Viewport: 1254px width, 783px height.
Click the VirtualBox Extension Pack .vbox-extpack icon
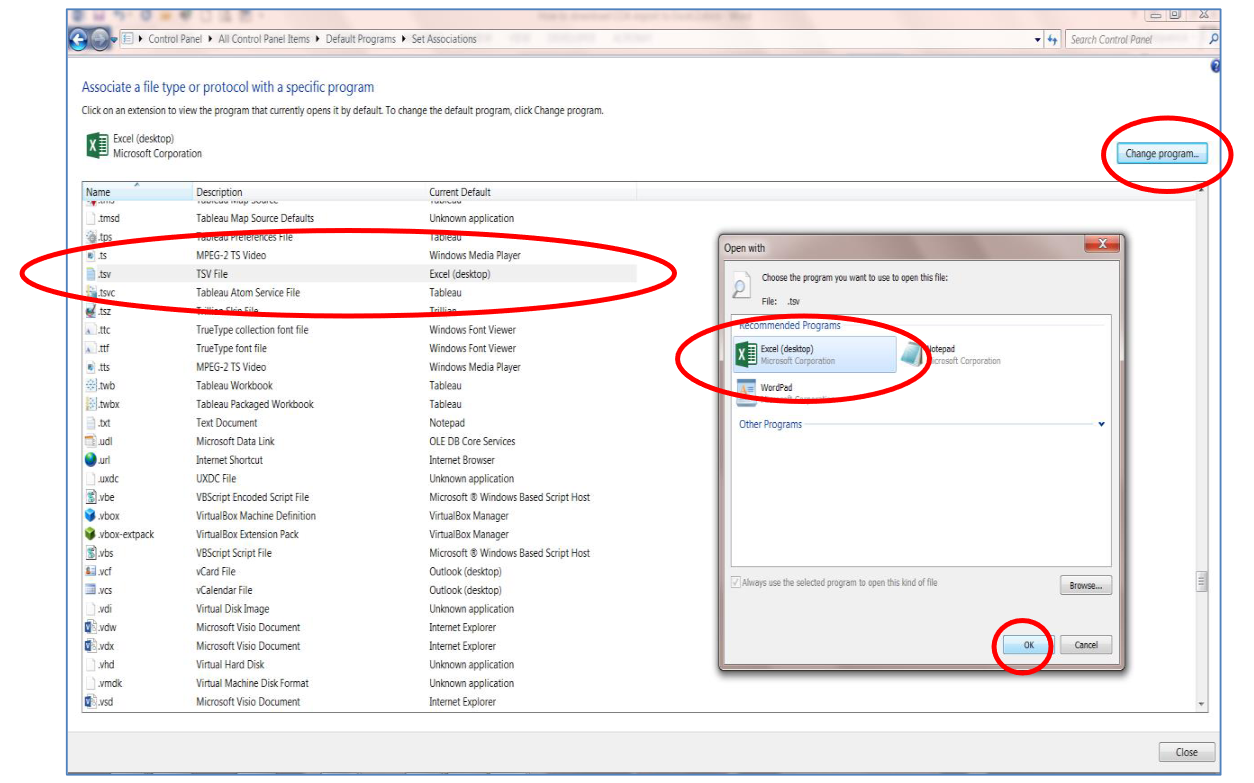89,534
